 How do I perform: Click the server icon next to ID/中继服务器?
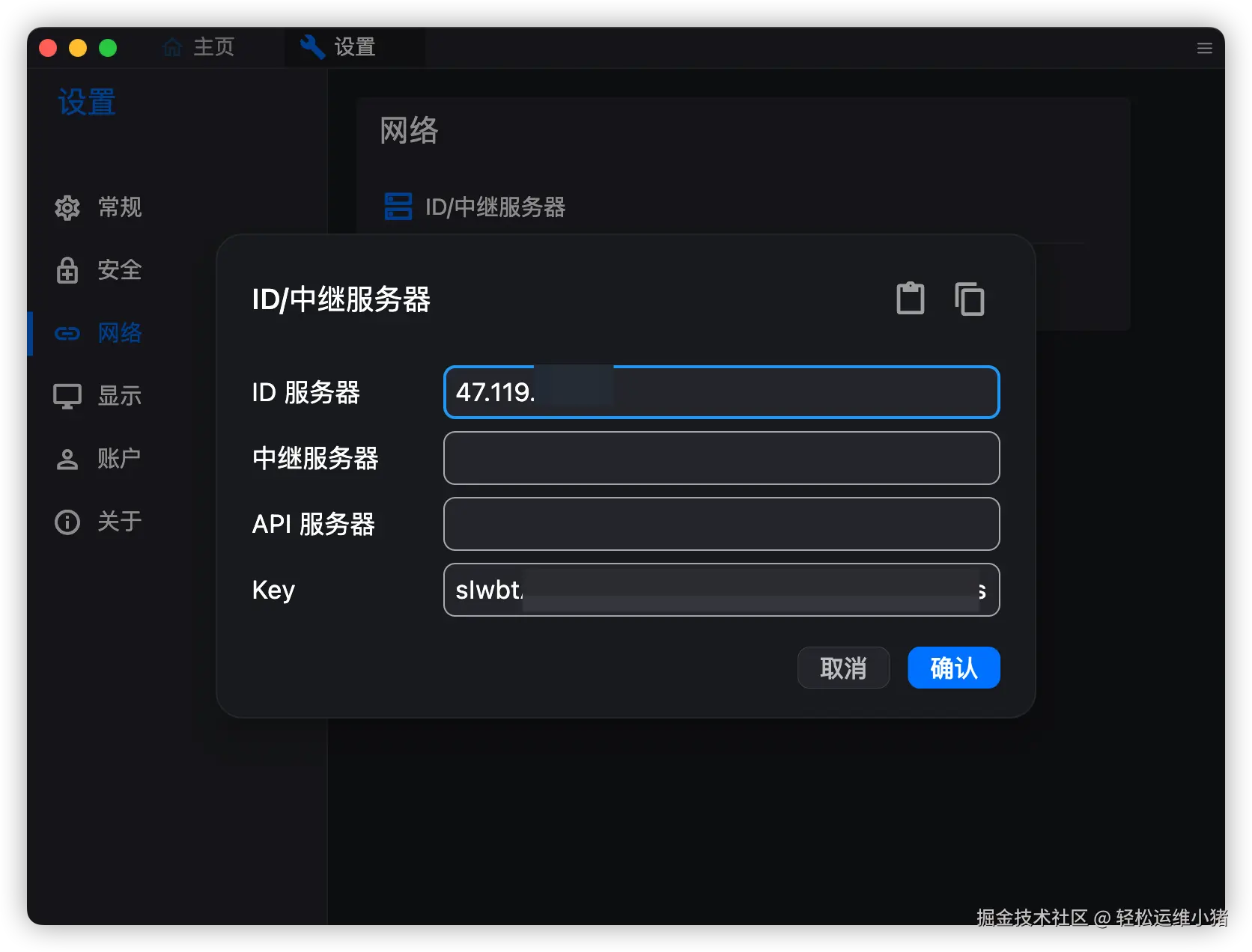[x=398, y=207]
